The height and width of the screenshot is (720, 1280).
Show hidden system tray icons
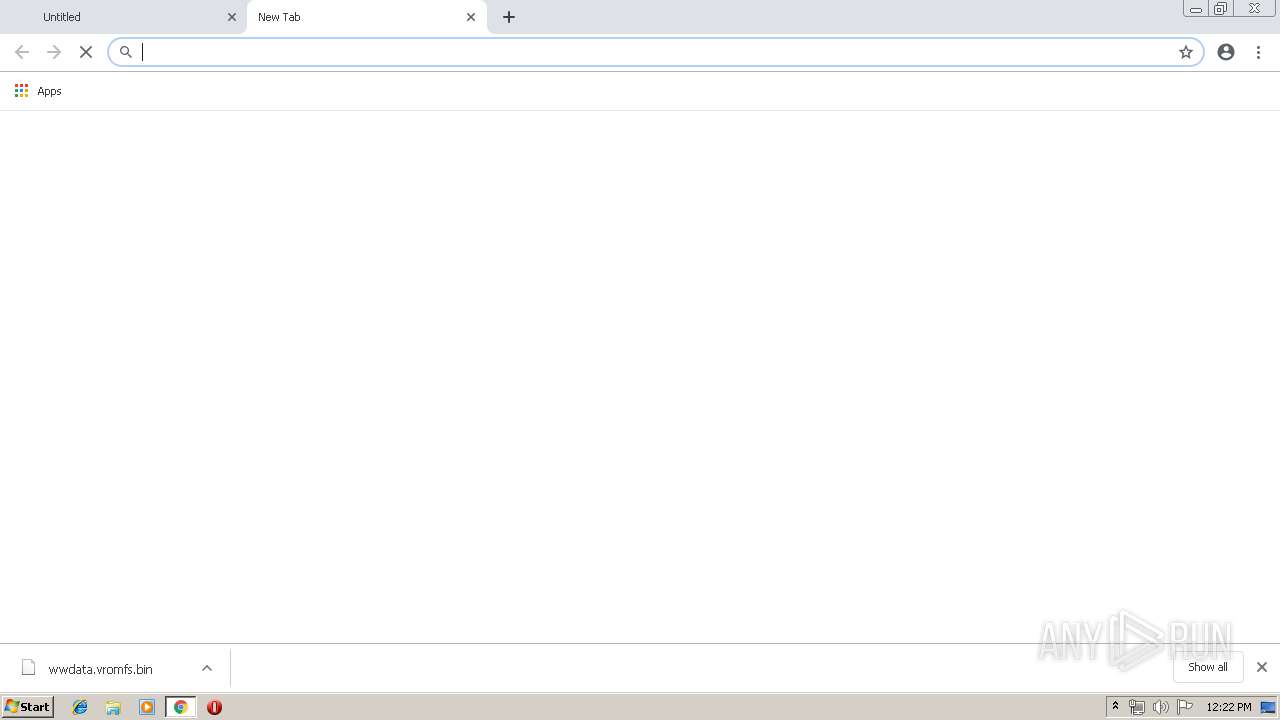[1116, 707]
